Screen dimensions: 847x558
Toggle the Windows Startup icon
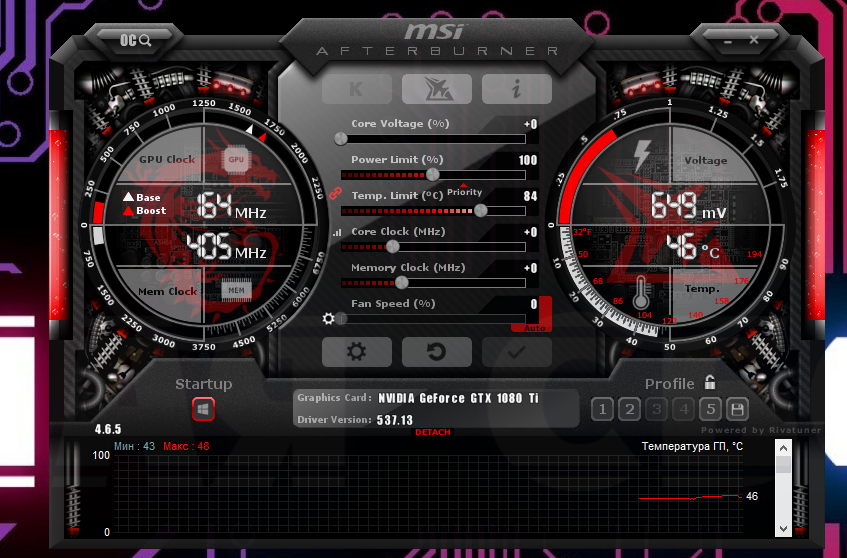tap(204, 409)
